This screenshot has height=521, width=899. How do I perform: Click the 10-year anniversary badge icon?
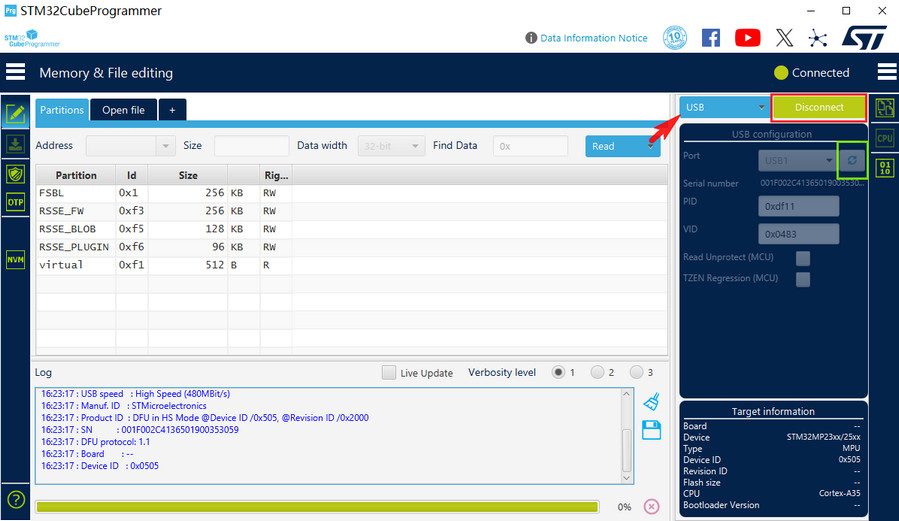pos(675,38)
